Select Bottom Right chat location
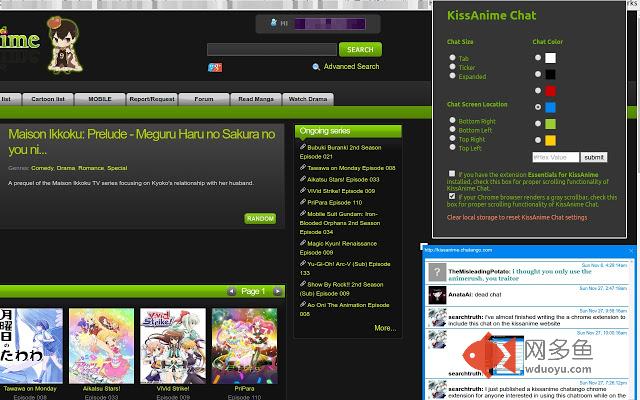The height and width of the screenshot is (400, 640). (452, 120)
